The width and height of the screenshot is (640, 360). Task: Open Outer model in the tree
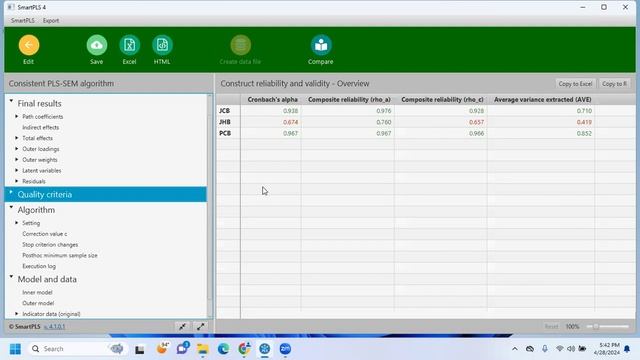click(x=38, y=303)
